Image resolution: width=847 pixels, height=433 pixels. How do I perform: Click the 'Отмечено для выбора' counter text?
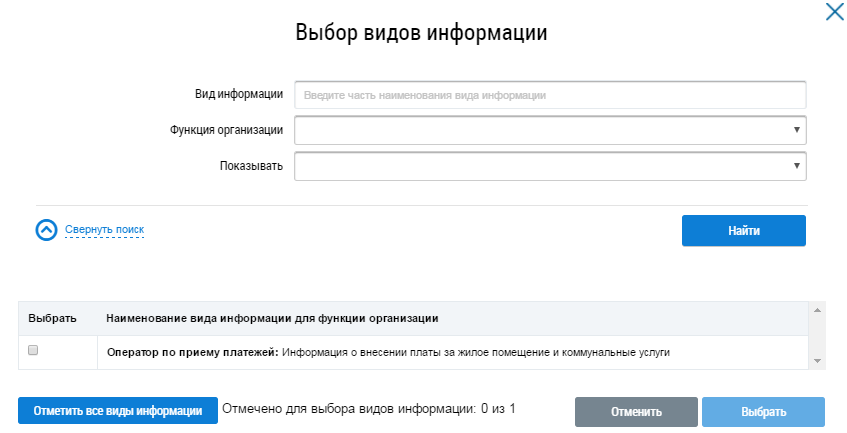[368, 409]
